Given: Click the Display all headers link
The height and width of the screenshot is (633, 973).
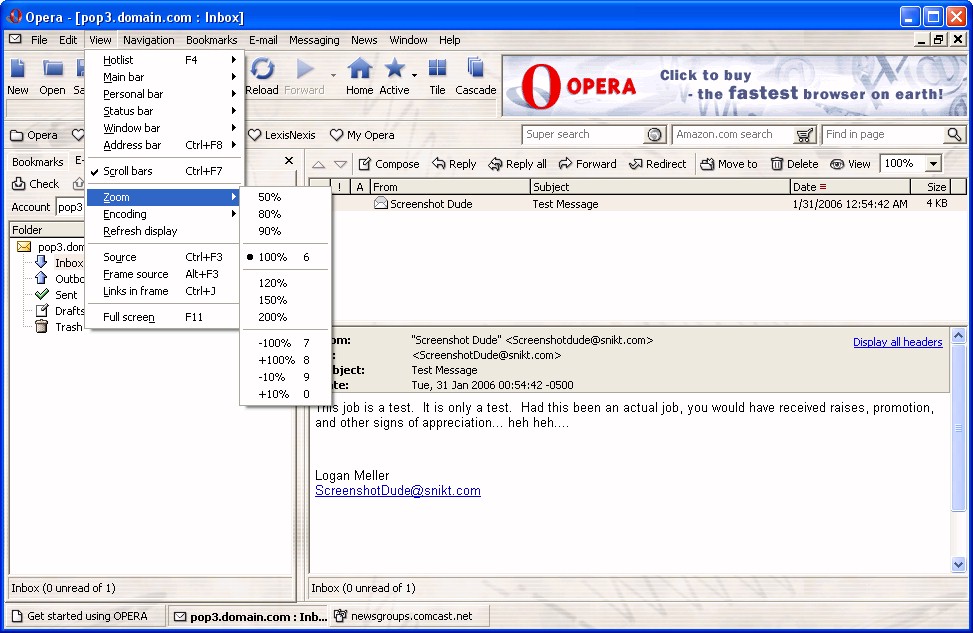Looking at the screenshot, I should (897, 342).
